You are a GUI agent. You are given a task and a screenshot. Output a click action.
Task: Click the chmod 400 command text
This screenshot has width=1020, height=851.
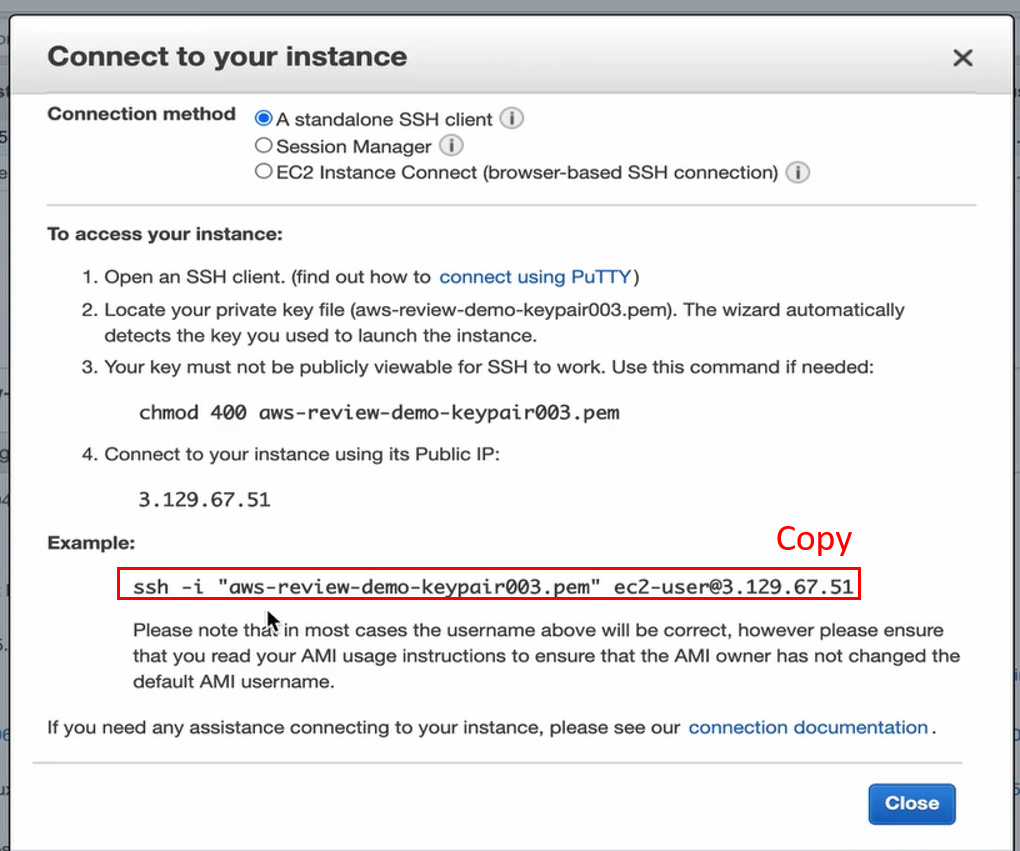pyautogui.click(x=379, y=412)
